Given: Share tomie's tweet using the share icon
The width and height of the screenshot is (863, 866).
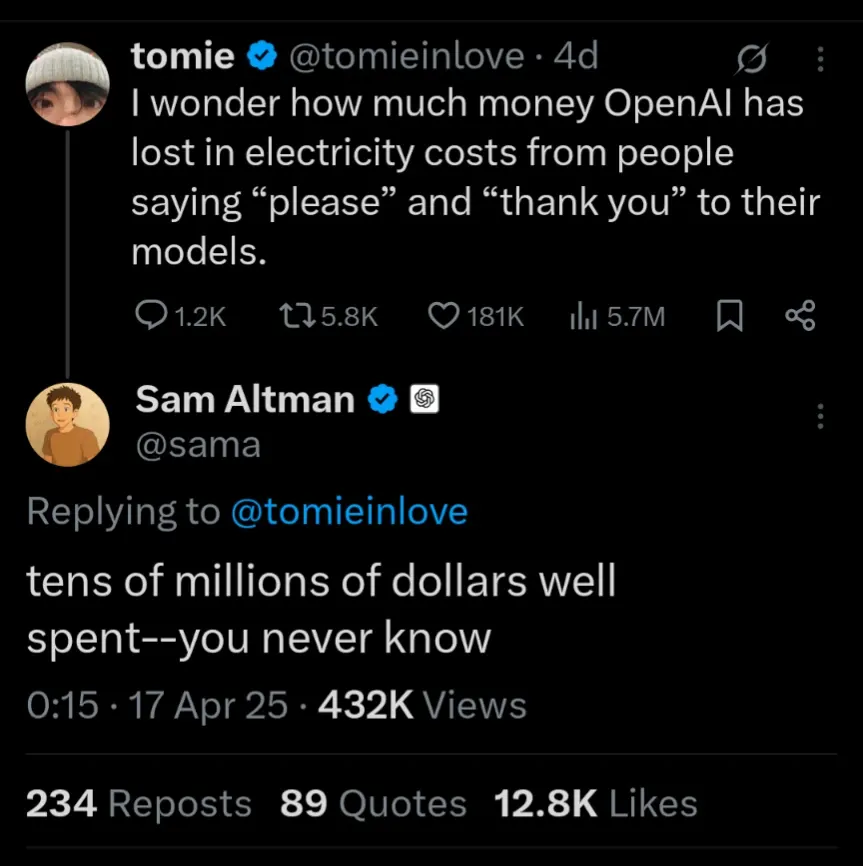Looking at the screenshot, I should tap(800, 316).
